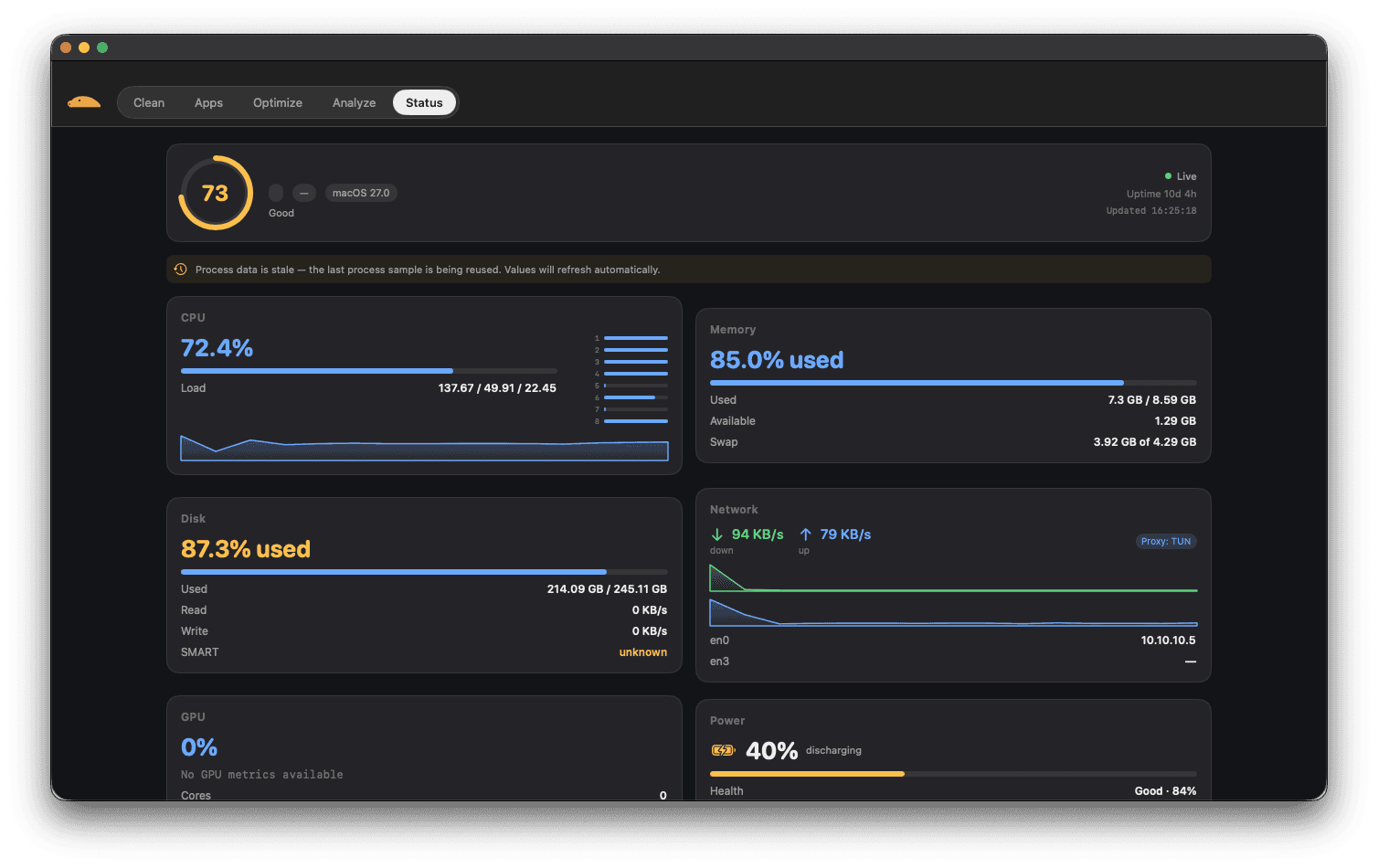Click the en3 interface label
The height and width of the screenshot is (868, 1378).
pyautogui.click(x=720, y=662)
